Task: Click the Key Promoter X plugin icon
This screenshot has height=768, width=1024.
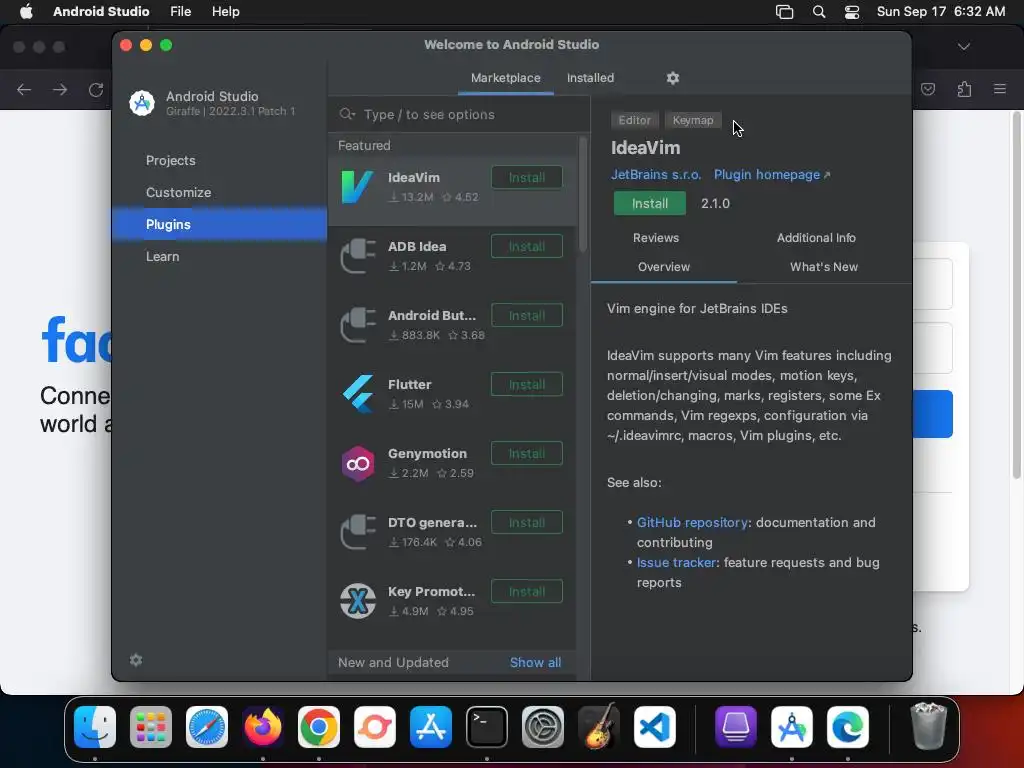Action: pos(357,601)
